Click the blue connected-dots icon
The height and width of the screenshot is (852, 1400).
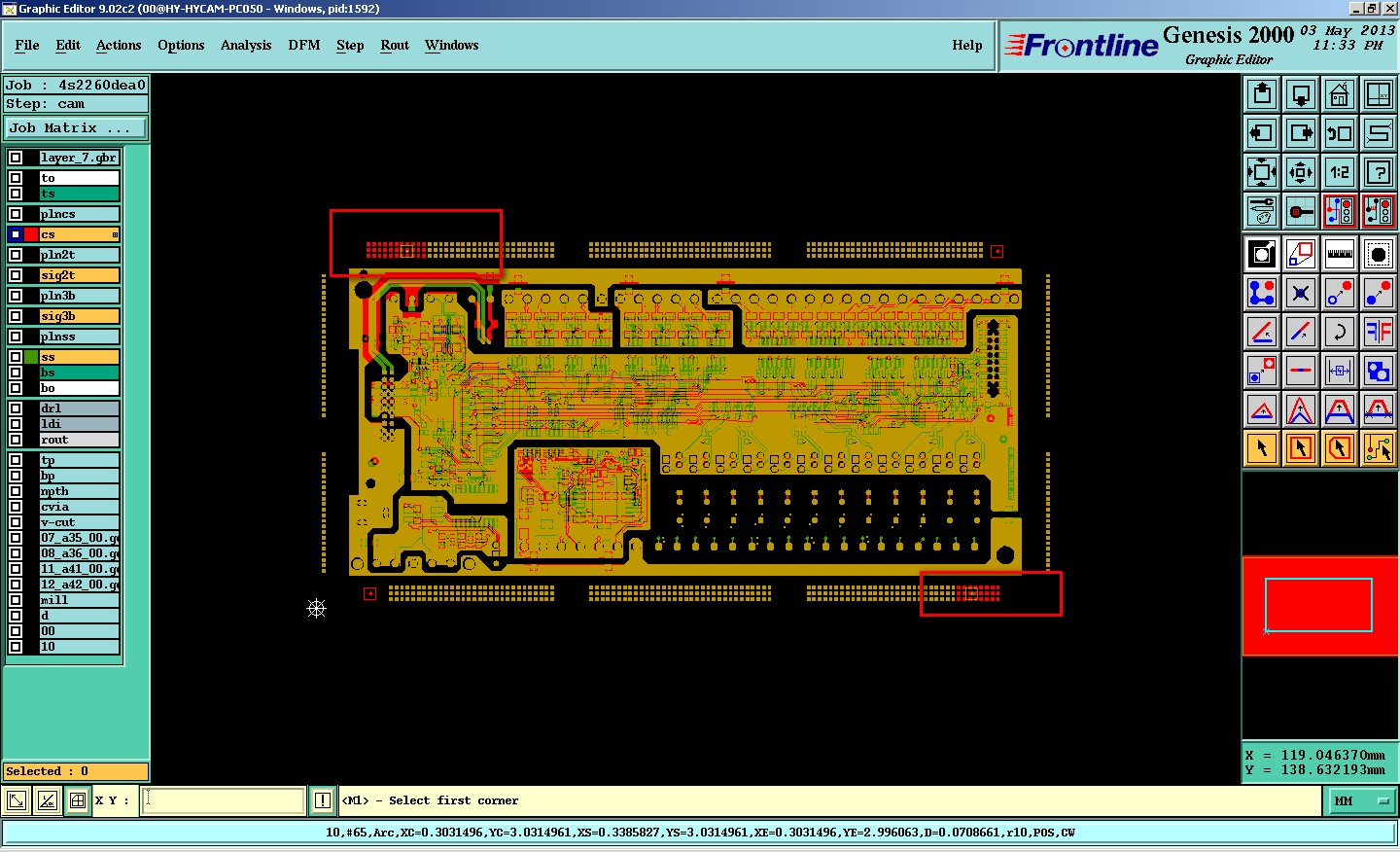tap(1262, 293)
